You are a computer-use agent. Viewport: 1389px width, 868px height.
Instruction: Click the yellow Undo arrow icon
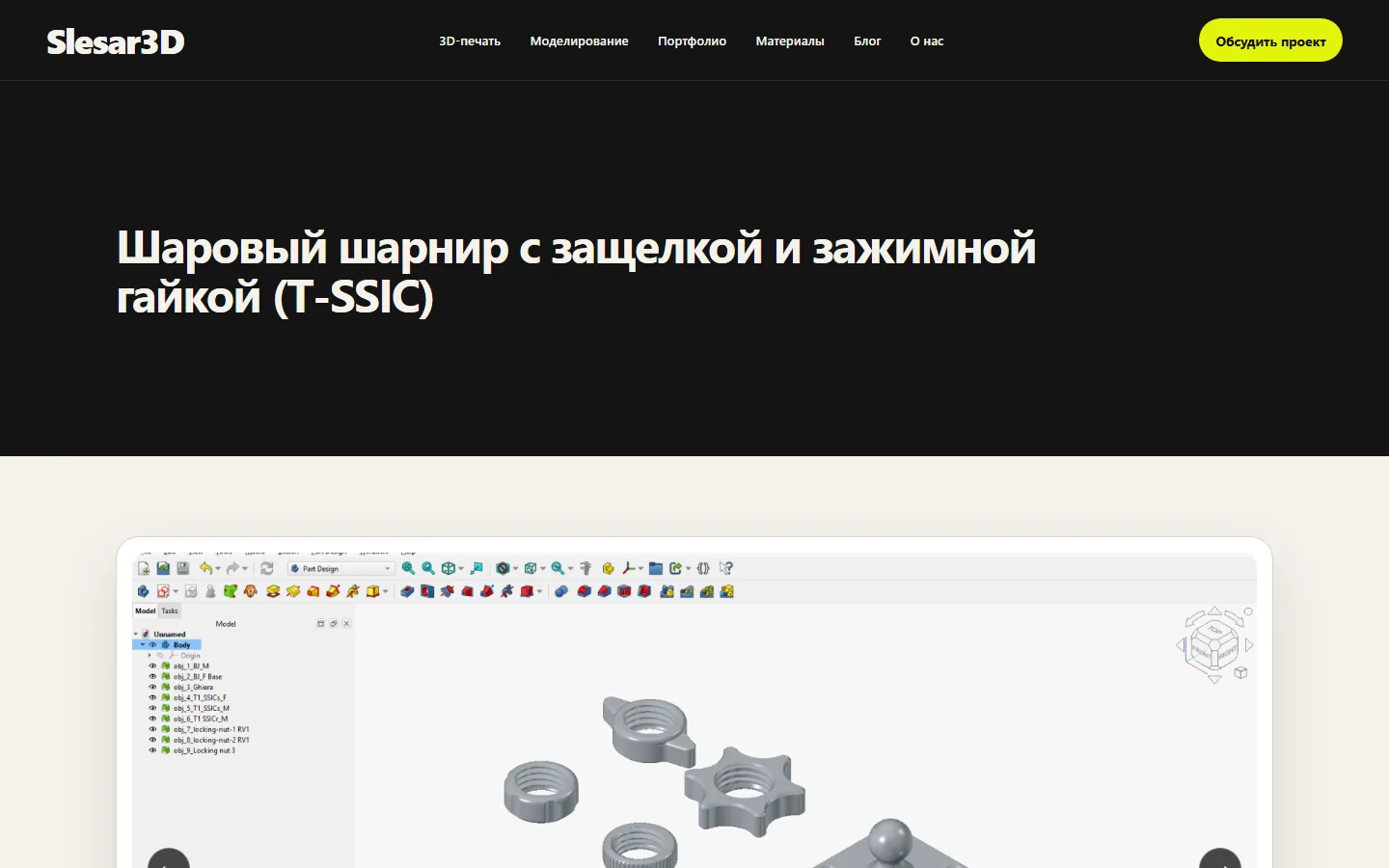(205, 569)
